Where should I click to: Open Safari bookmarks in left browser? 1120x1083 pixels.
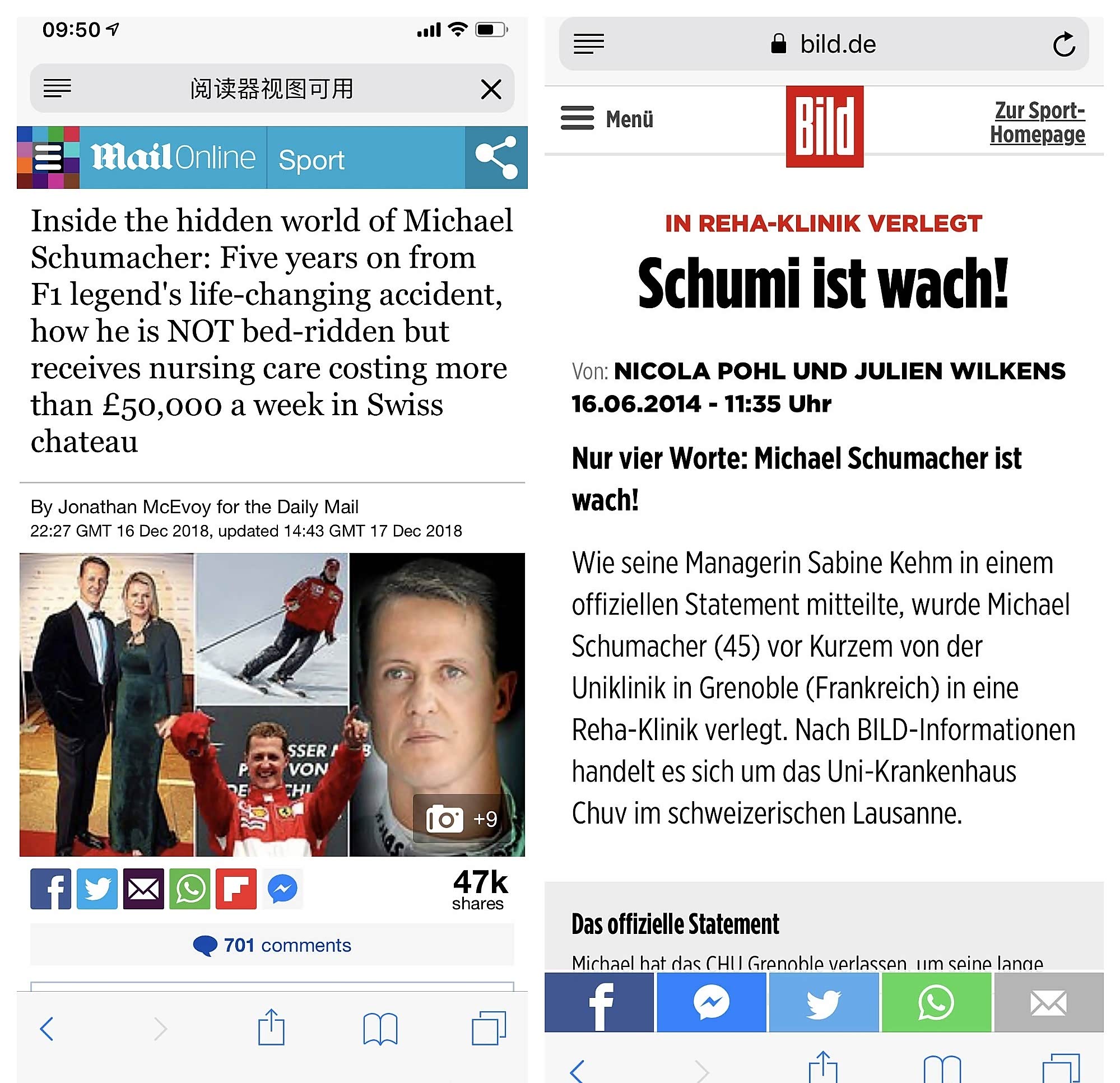[380, 1029]
